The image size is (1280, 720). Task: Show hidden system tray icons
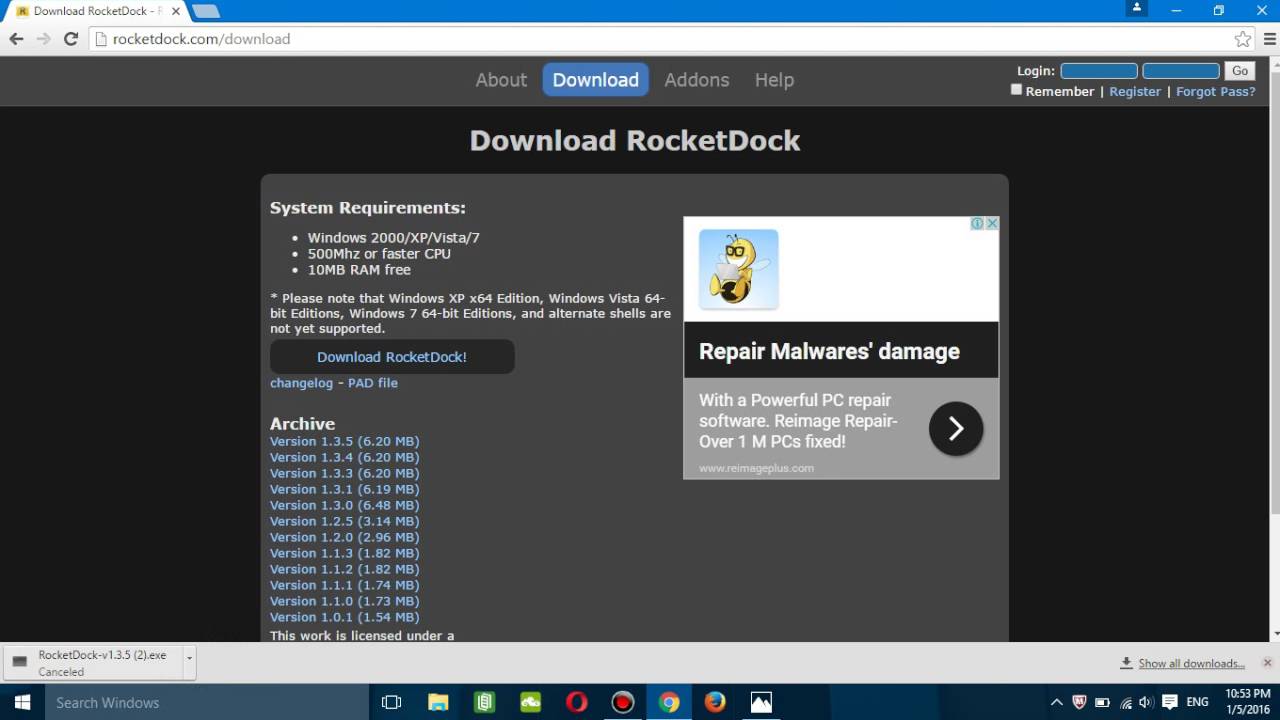point(1057,702)
